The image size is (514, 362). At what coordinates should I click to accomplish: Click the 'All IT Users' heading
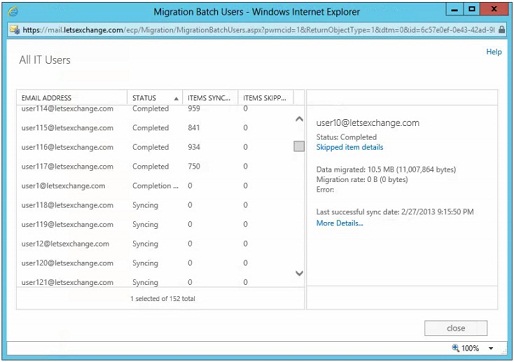(45, 60)
